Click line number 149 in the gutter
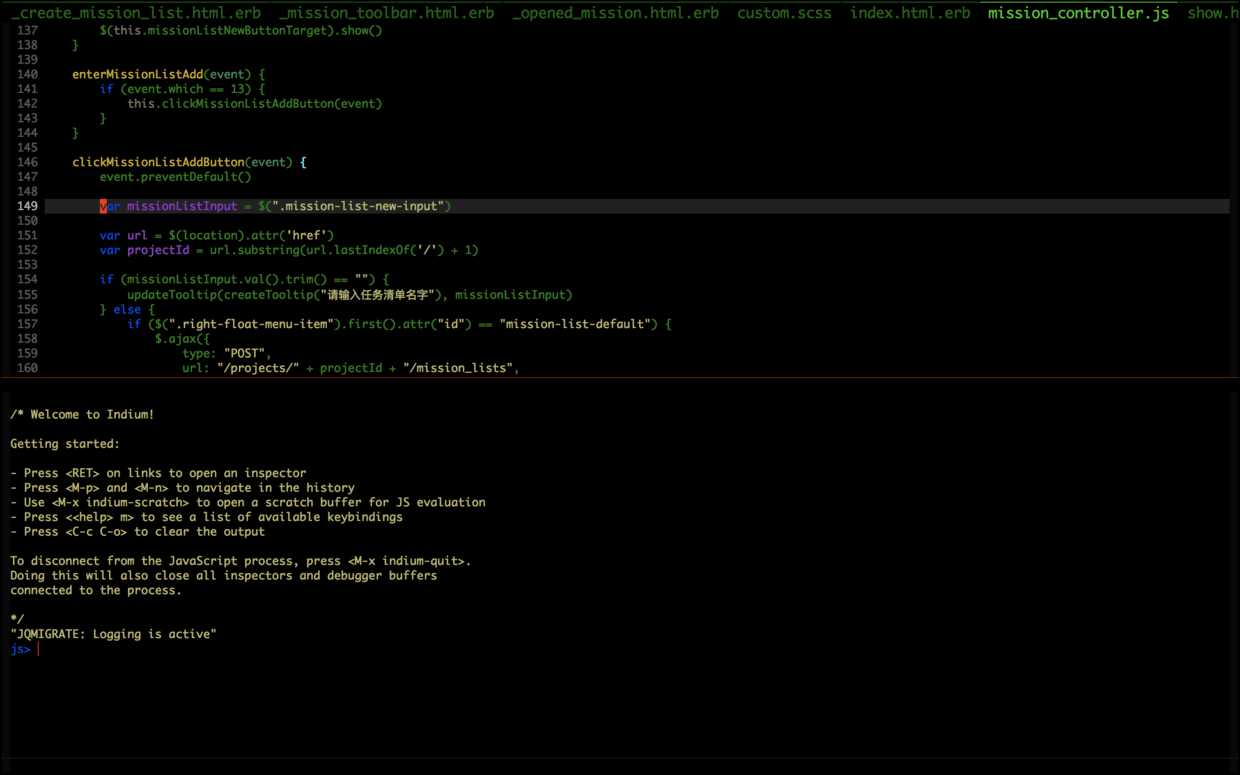Image resolution: width=1240 pixels, height=775 pixels. coord(27,205)
